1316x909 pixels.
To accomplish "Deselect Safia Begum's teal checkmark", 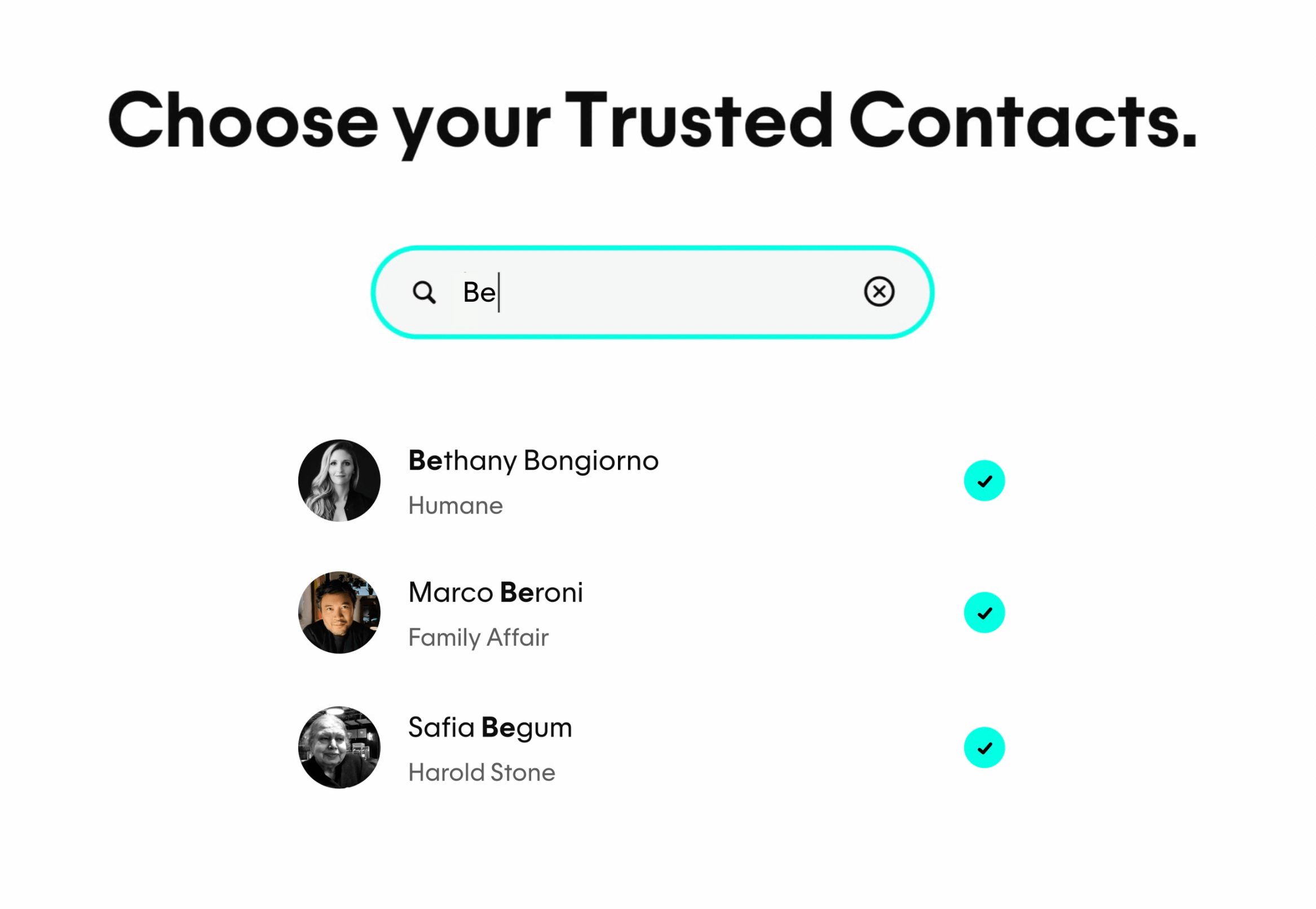I will (x=984, y=748).
